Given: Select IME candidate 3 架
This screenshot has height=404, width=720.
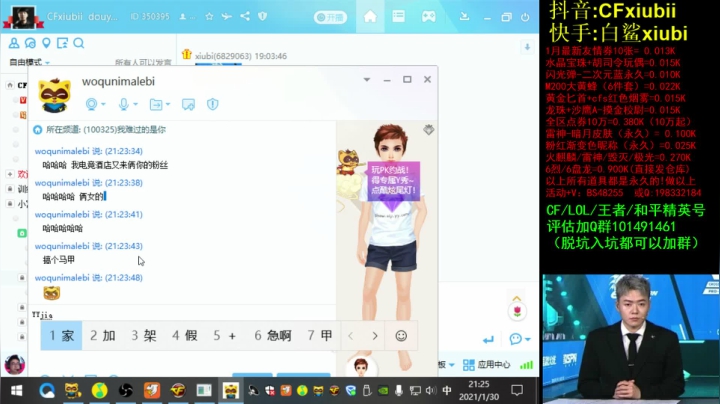Looking at the screenshot, I should pyautogui.click(x=144, y=336).
